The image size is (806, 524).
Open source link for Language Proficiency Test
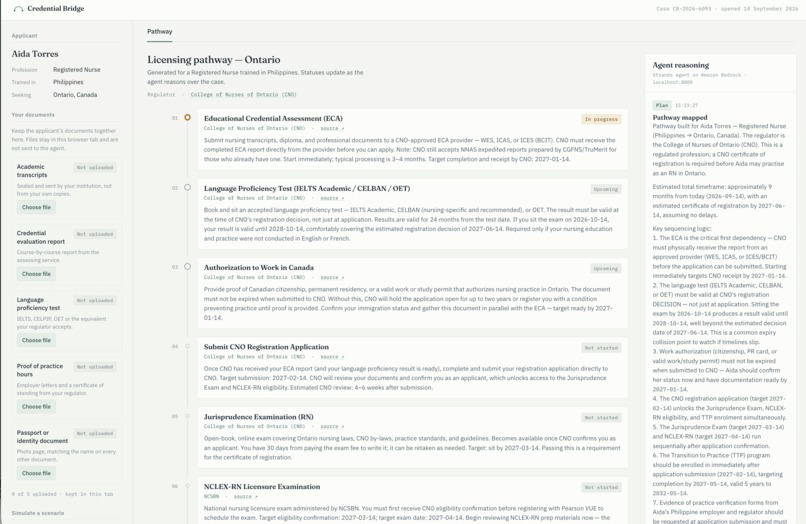332,198
